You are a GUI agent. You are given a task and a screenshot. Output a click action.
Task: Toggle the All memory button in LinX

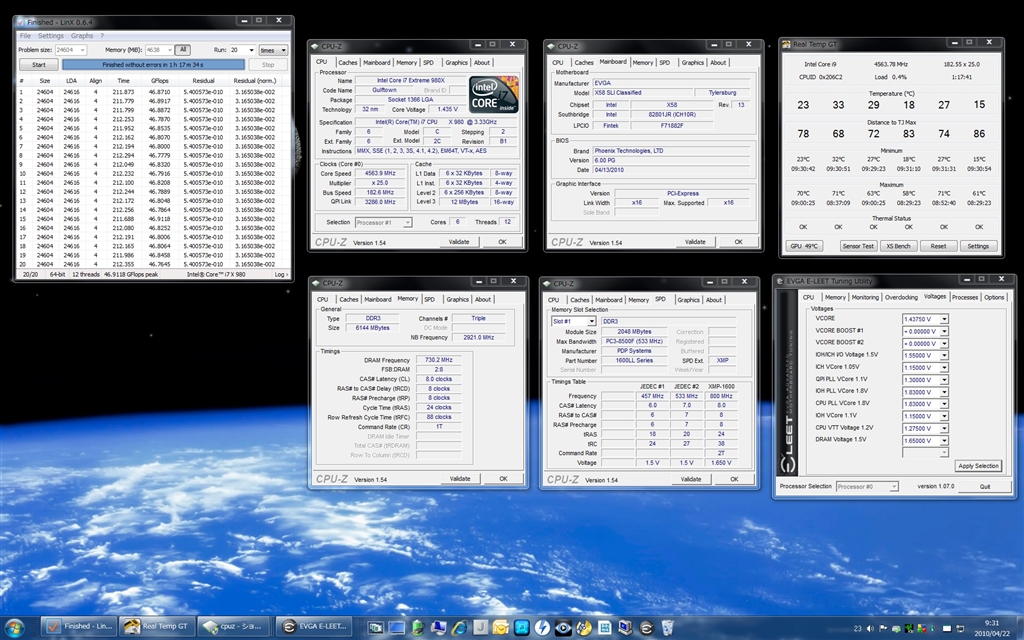point(183,49)
